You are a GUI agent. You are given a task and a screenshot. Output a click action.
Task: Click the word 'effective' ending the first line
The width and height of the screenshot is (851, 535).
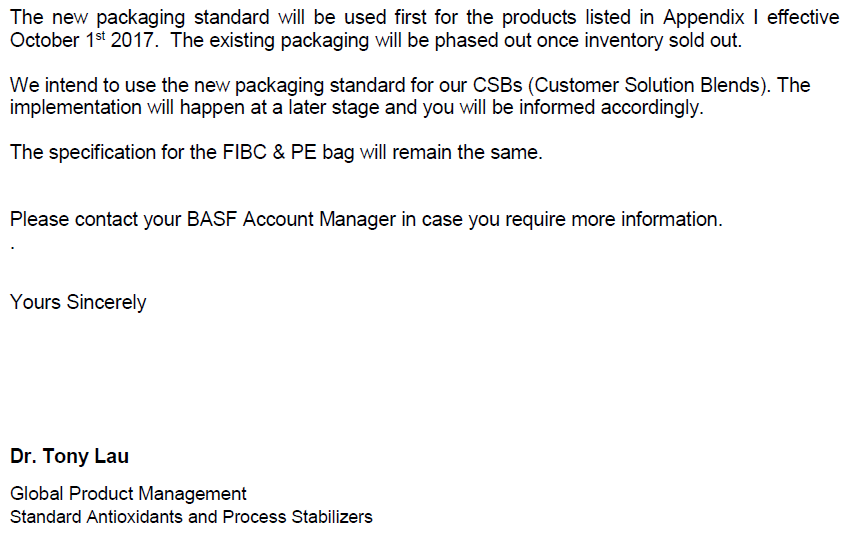tap(803, 17)
